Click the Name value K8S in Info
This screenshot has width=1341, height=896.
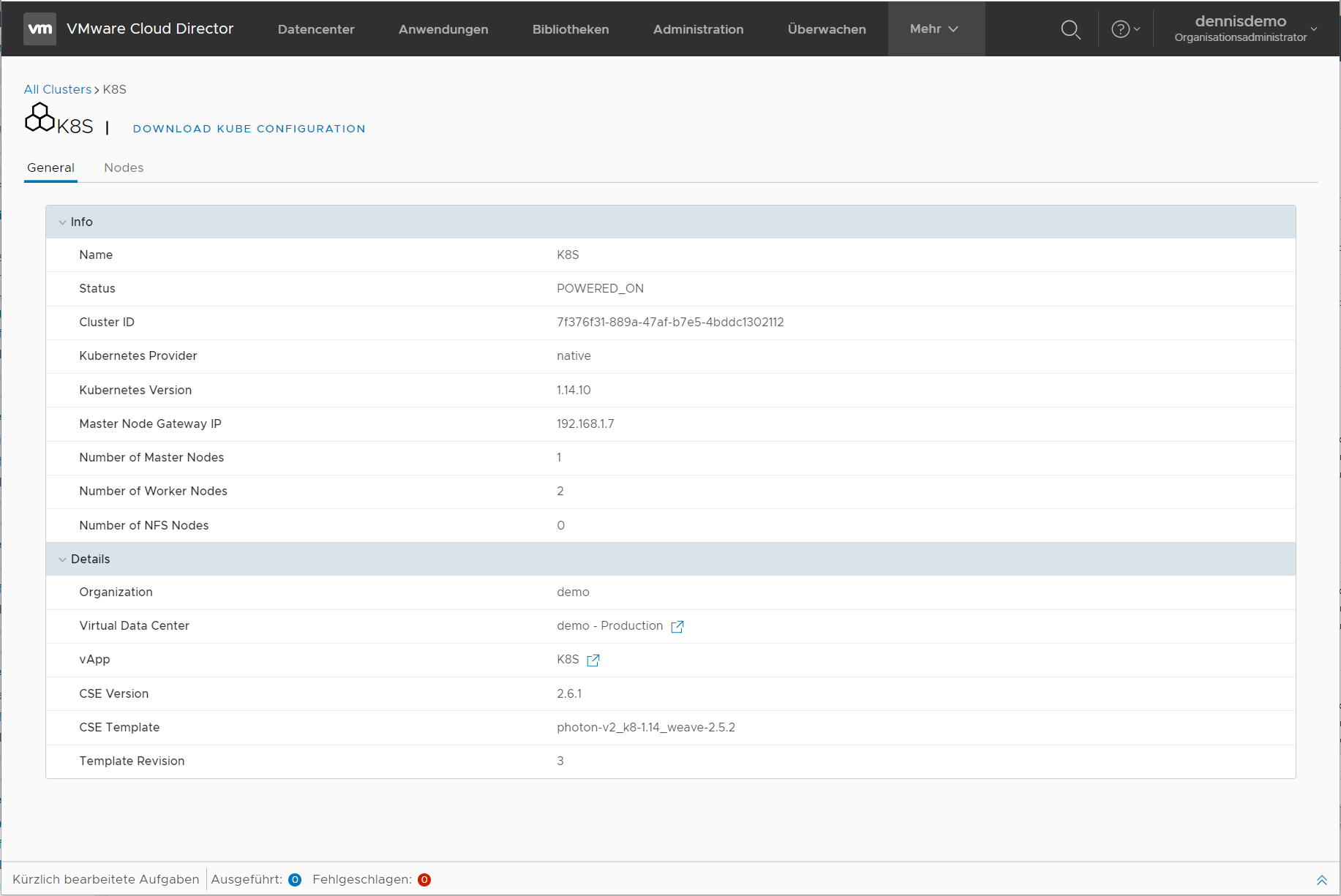pos(568,255)
